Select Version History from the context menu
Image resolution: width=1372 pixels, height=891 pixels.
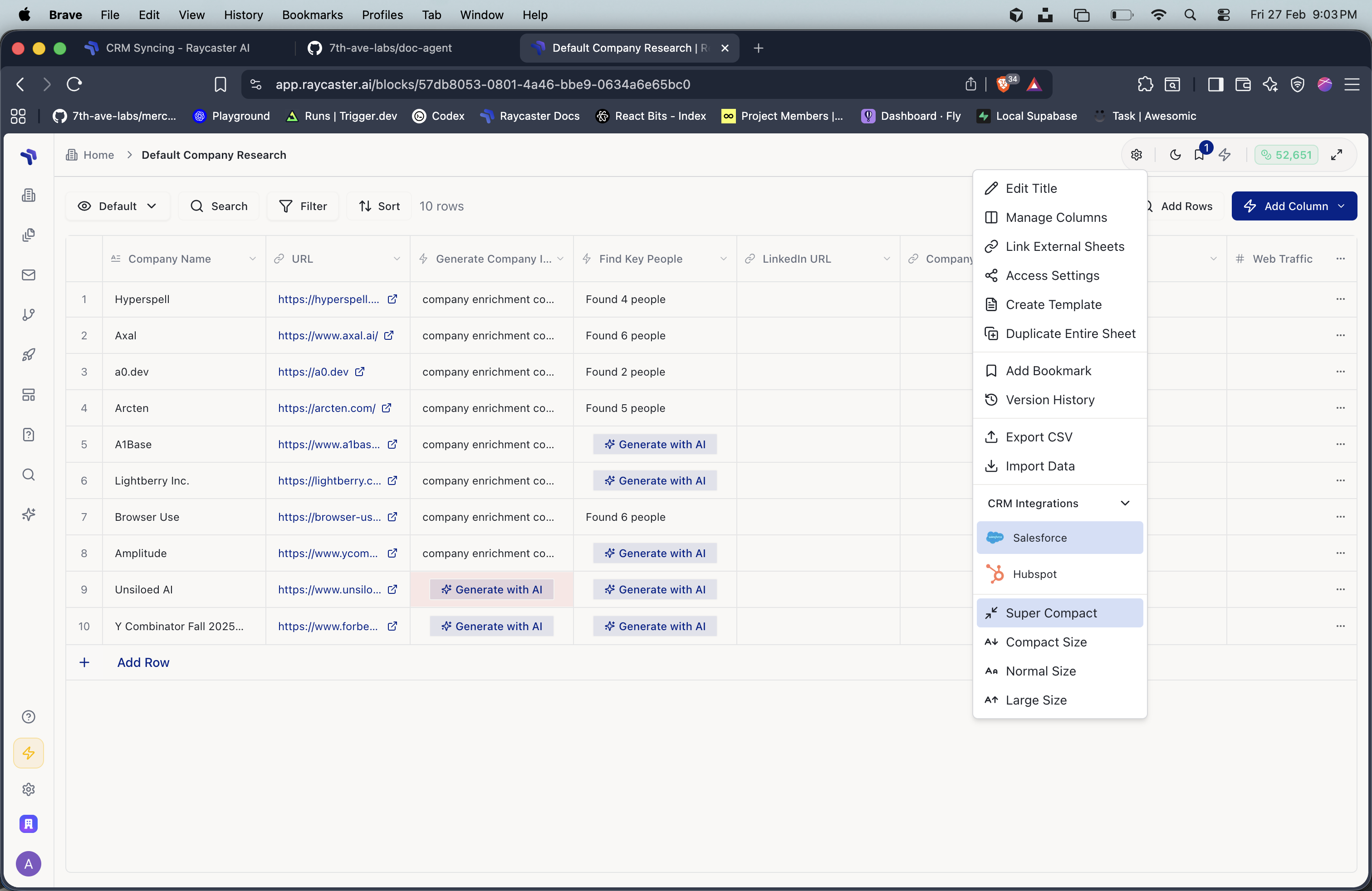[1050, 399]
